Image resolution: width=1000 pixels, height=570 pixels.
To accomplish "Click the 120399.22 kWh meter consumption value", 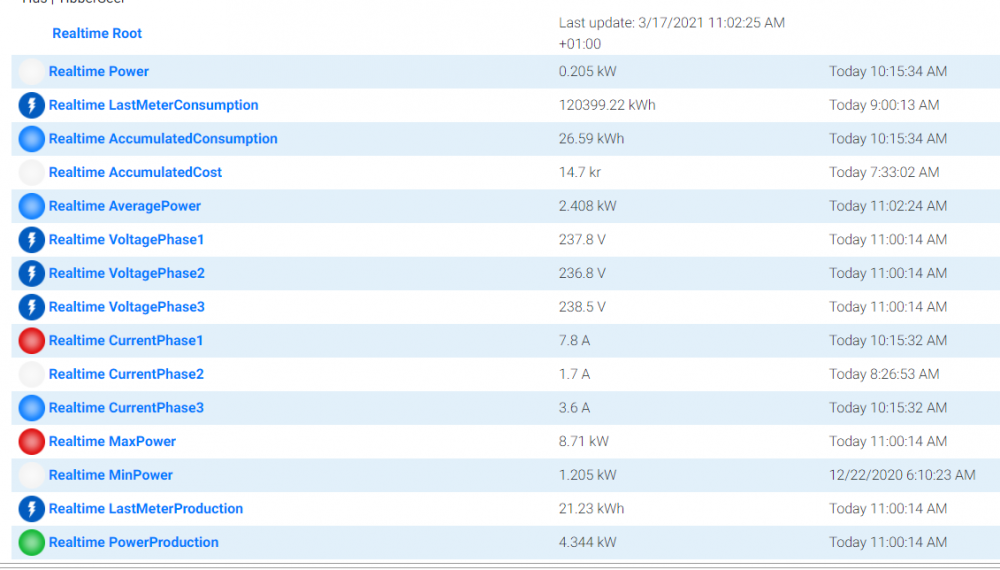I will (x=607, y=105).
